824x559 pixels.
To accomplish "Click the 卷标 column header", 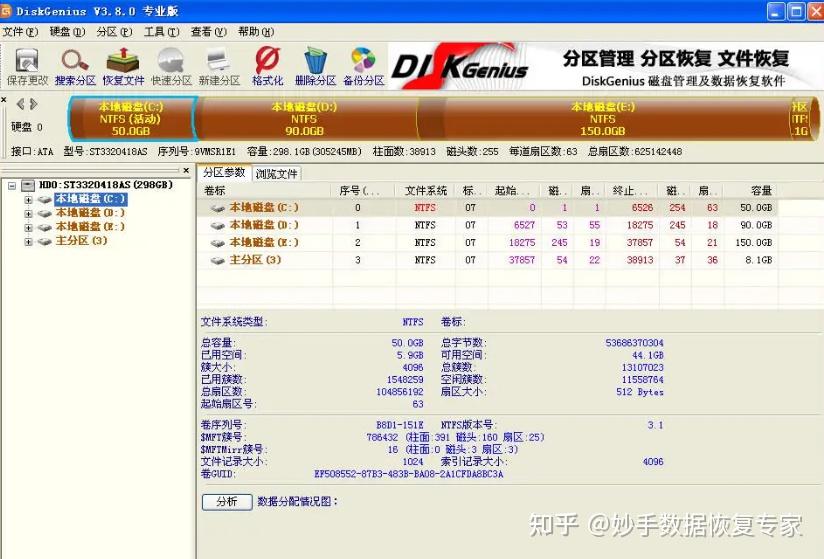I will coord(264,190).
